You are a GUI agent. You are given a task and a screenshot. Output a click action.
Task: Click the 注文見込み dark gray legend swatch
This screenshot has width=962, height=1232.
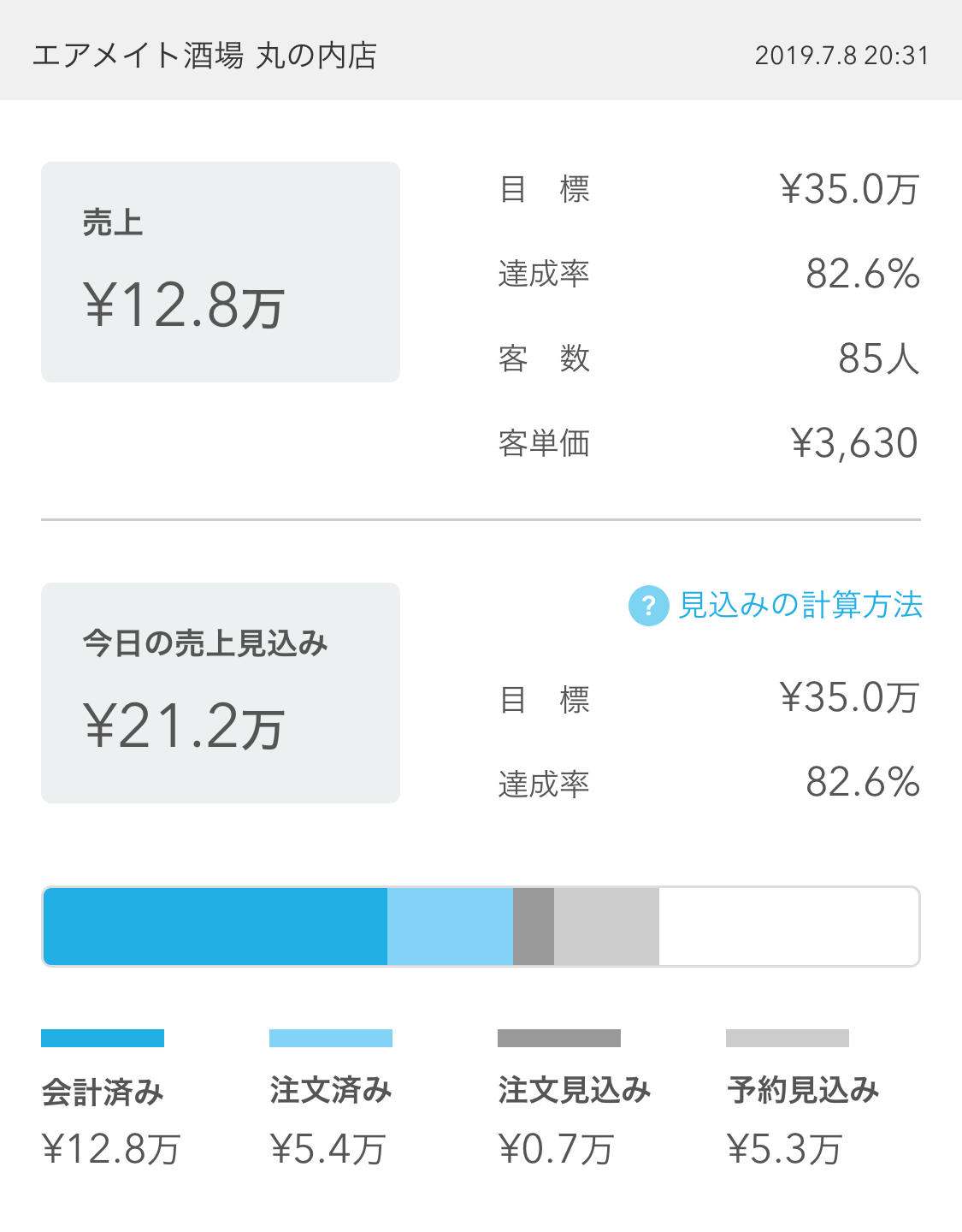[559, 1038]
